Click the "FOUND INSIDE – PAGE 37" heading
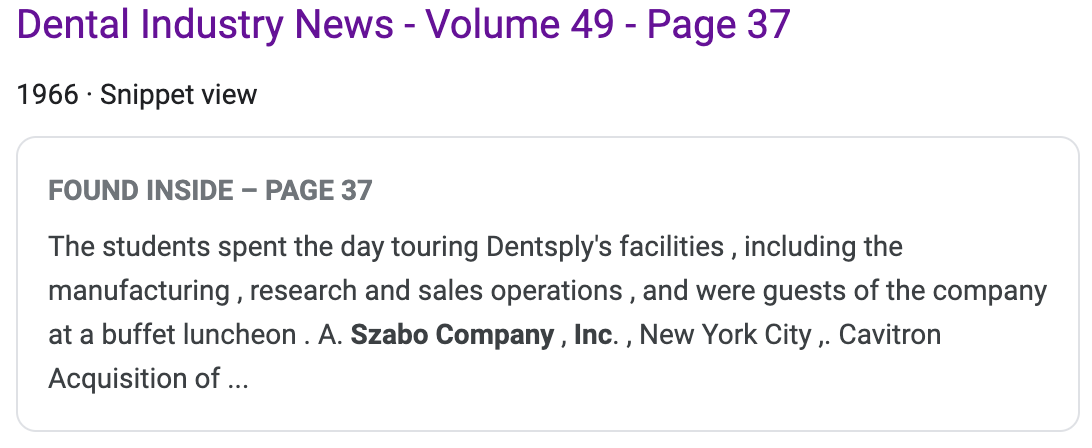The image size is (1092, 448). tap(210, 191)
